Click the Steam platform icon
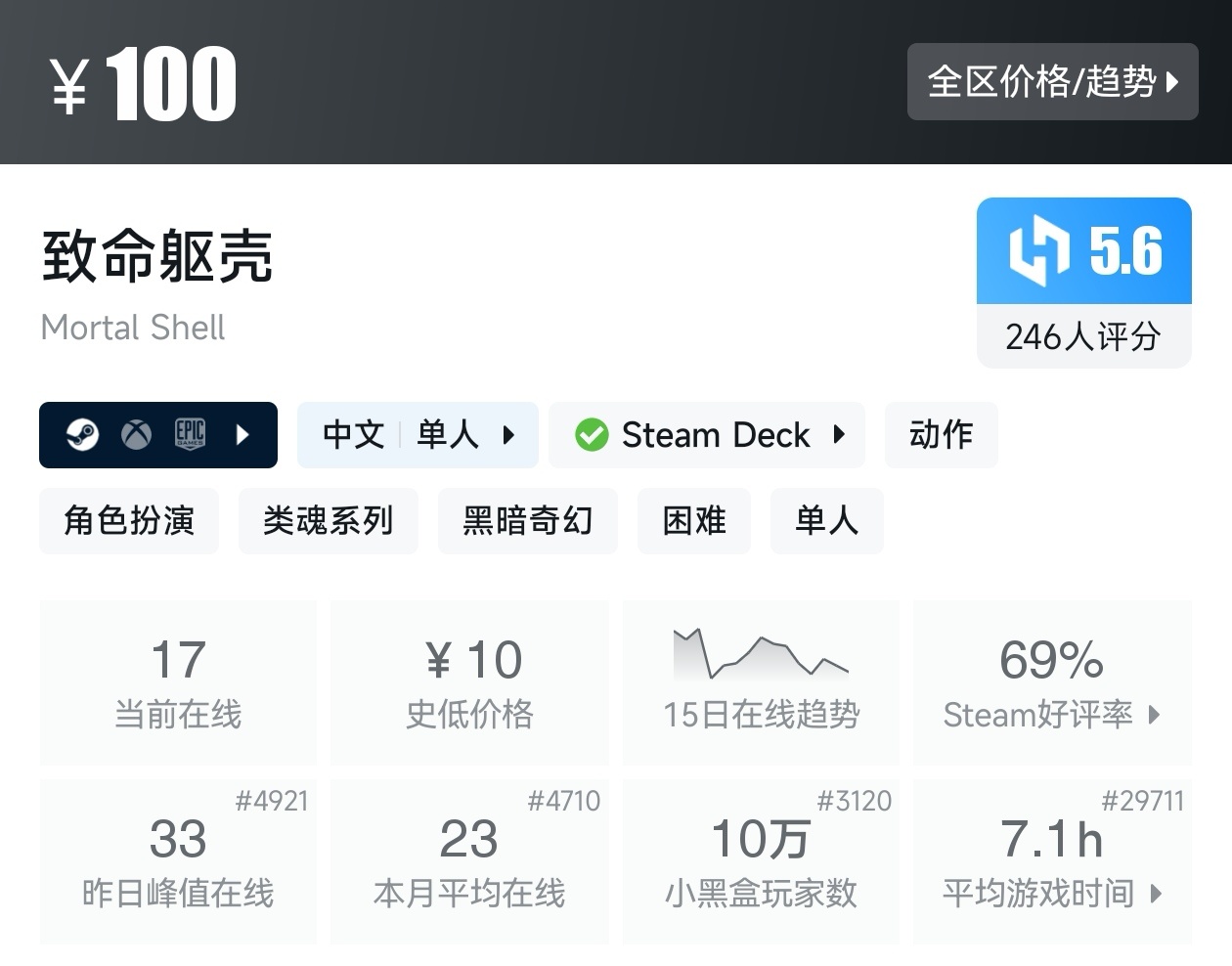The width and height of the screenshot is (1232, 966). 82,435
